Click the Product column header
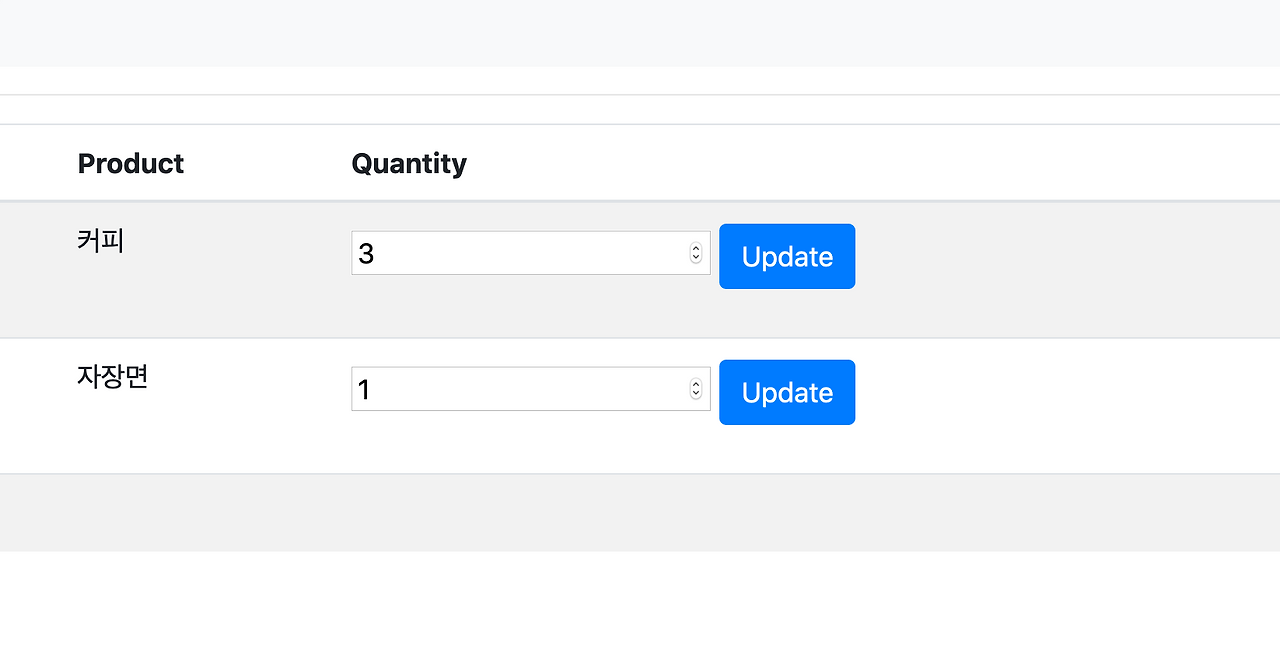Screen dimensions: 1280x651 pos(130,163)
